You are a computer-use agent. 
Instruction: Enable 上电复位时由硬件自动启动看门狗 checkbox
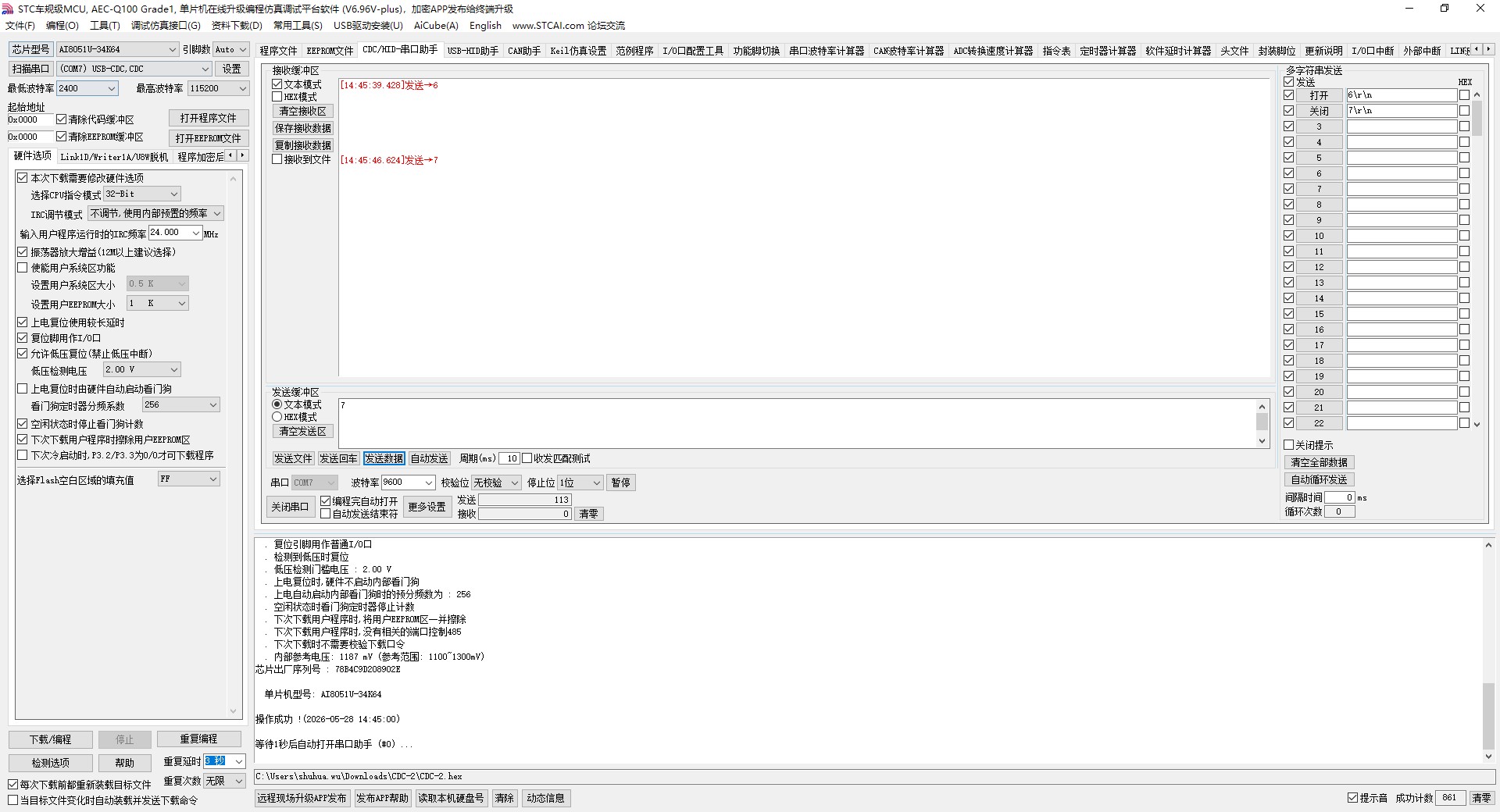23,389
